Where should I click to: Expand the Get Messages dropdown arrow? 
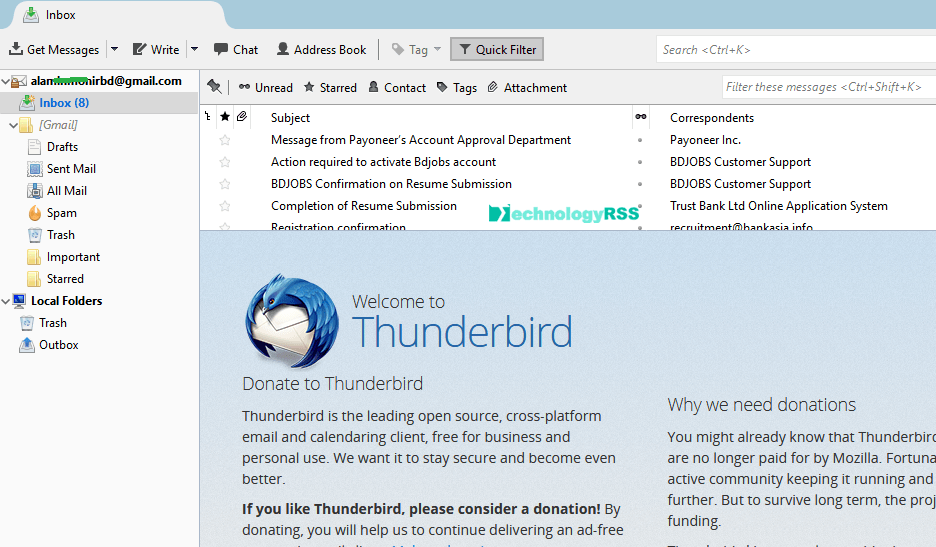click(114, 49)
